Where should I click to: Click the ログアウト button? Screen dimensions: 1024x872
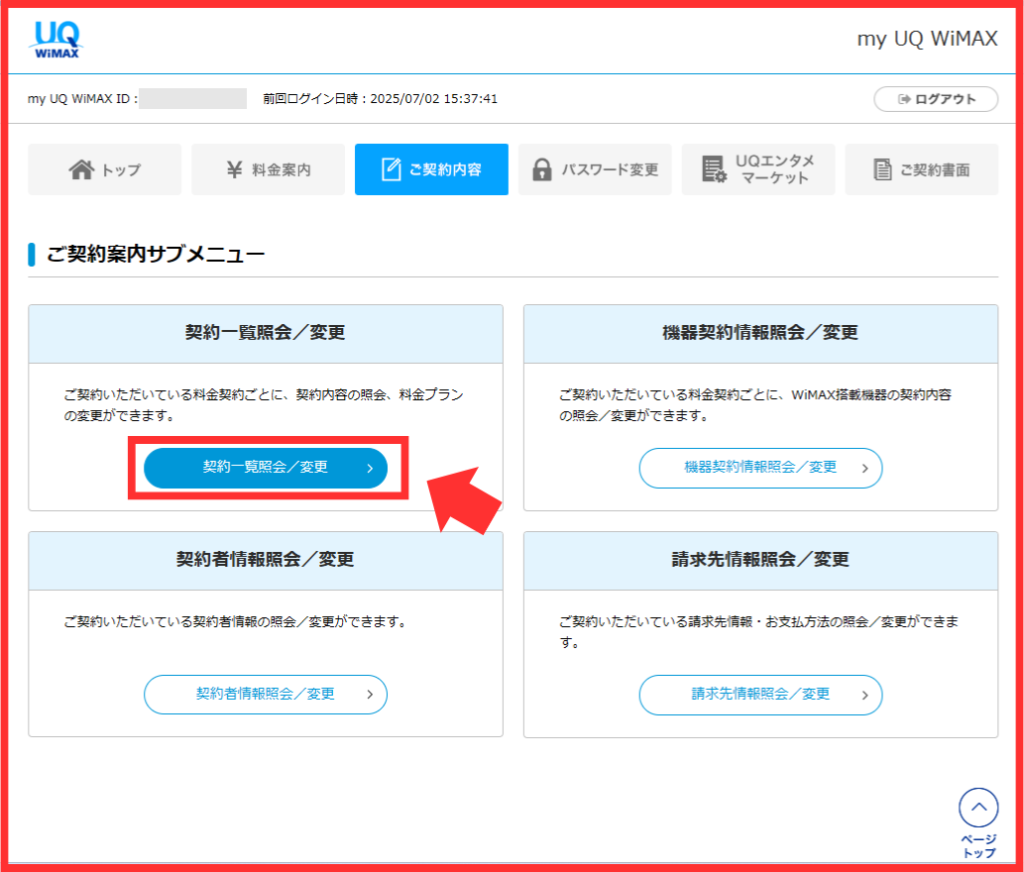(936, 99)
